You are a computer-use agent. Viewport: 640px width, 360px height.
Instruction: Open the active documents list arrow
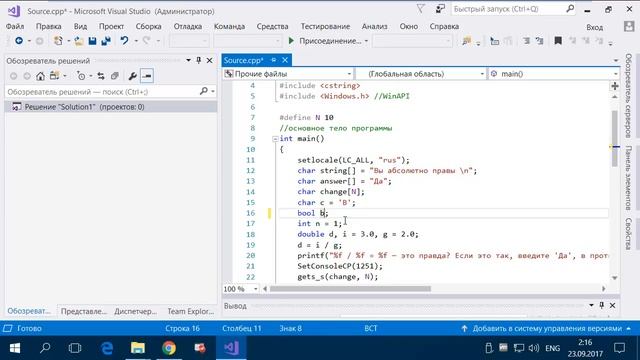point(616,60)
